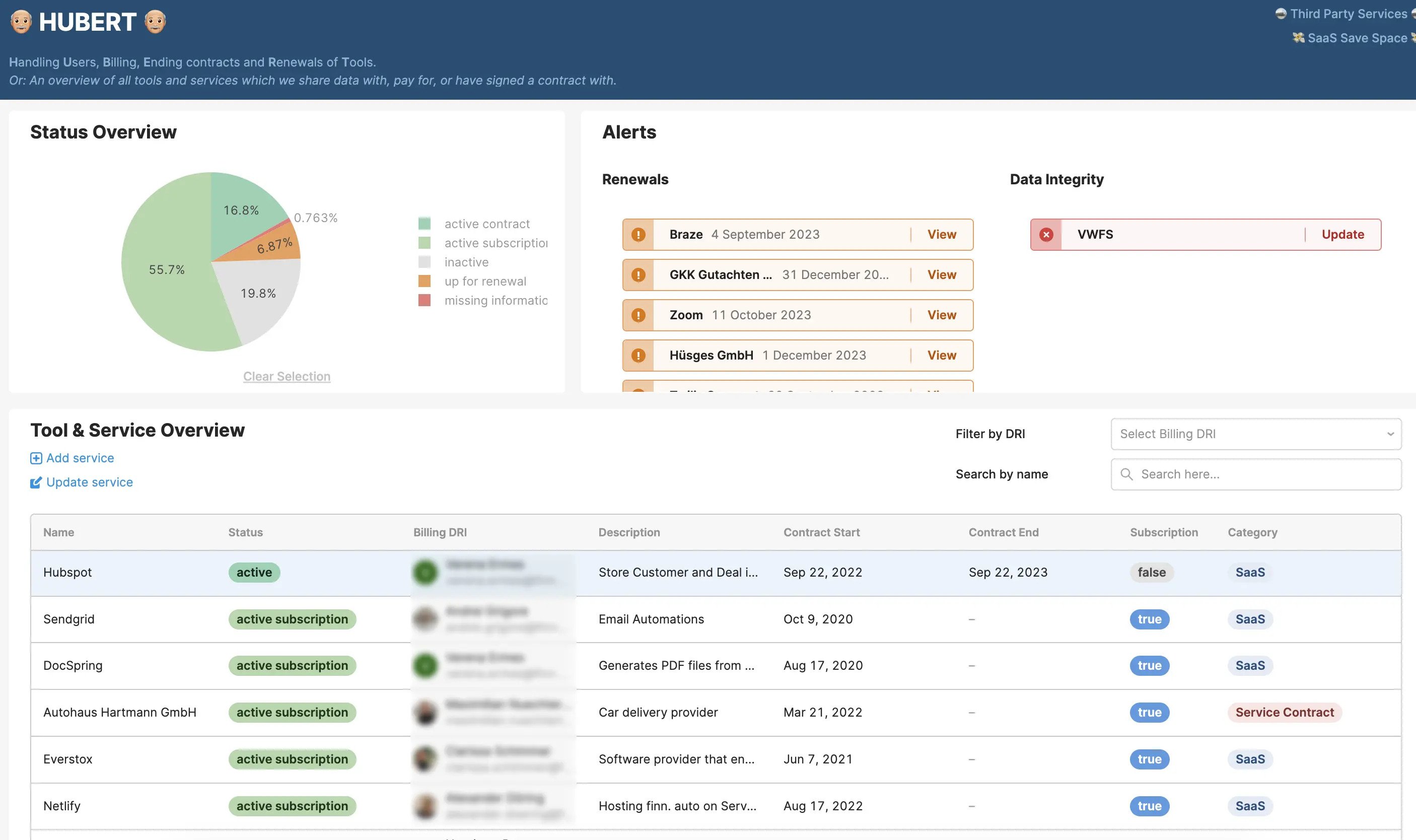The width and height of the screenshot is (1416, 840).
Task: Click the Billing DRI dropdown chevron
Action: click(x=1390, y=434)
